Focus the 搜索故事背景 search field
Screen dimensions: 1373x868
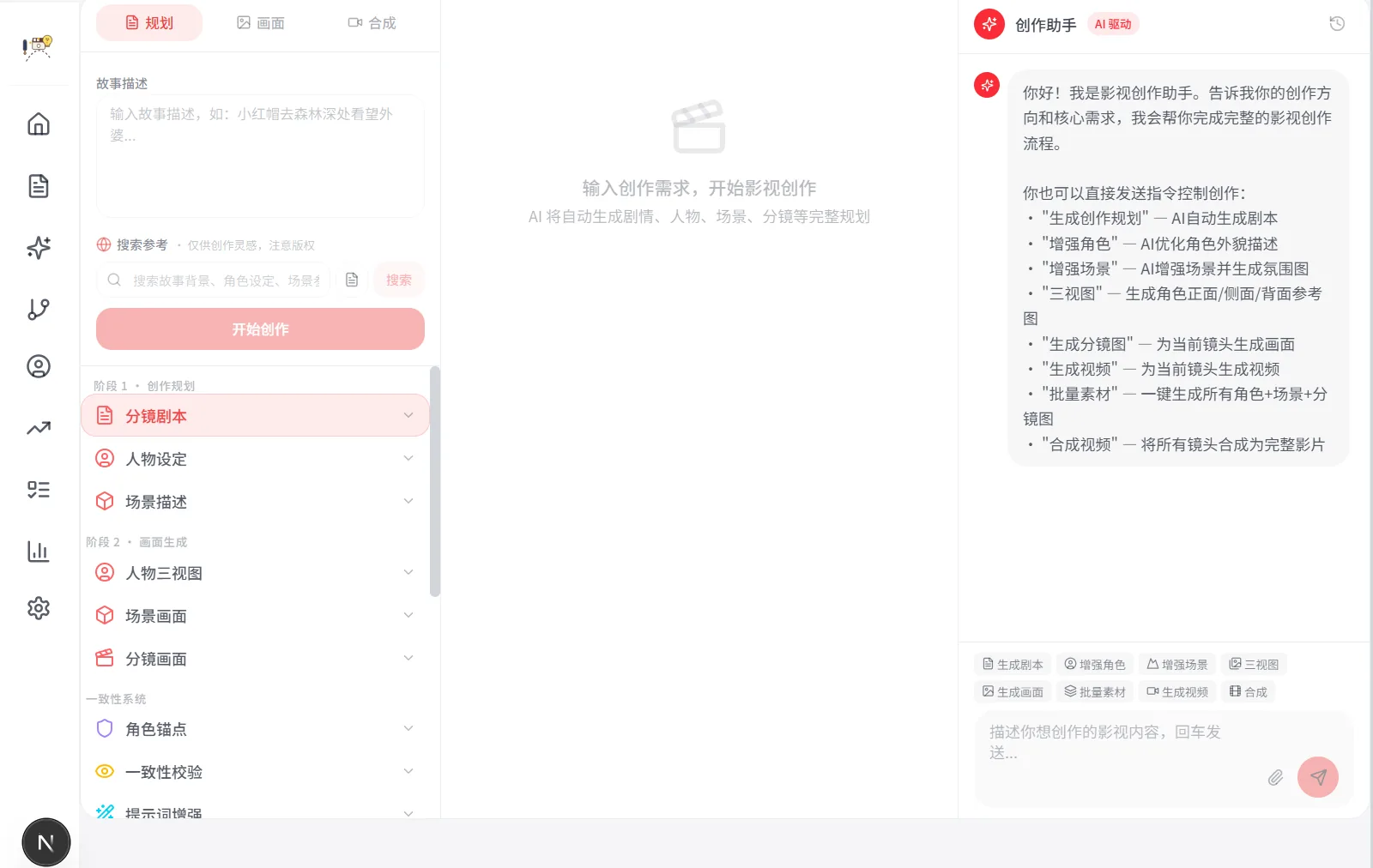[x=214, y=280]
